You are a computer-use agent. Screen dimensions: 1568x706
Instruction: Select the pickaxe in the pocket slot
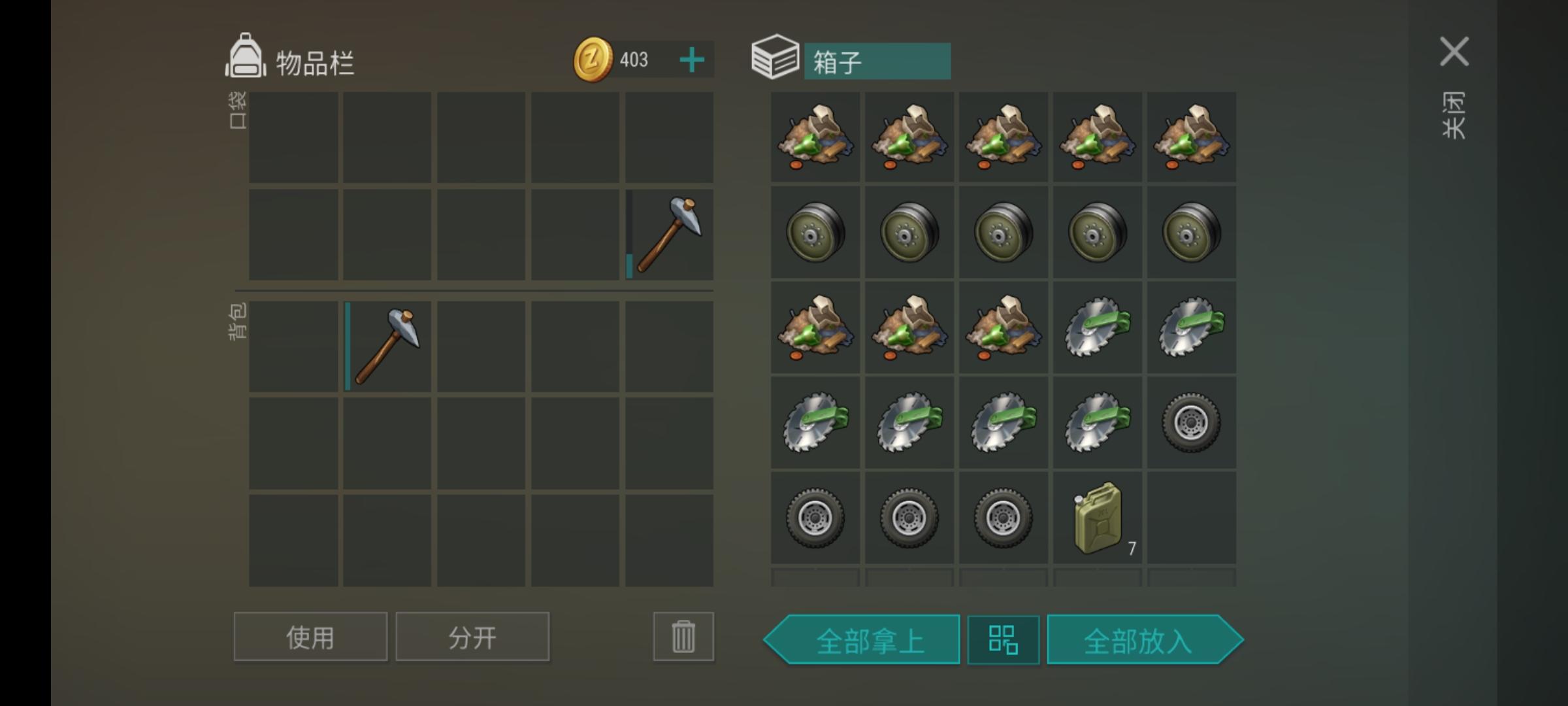click(x=669, y=235)
